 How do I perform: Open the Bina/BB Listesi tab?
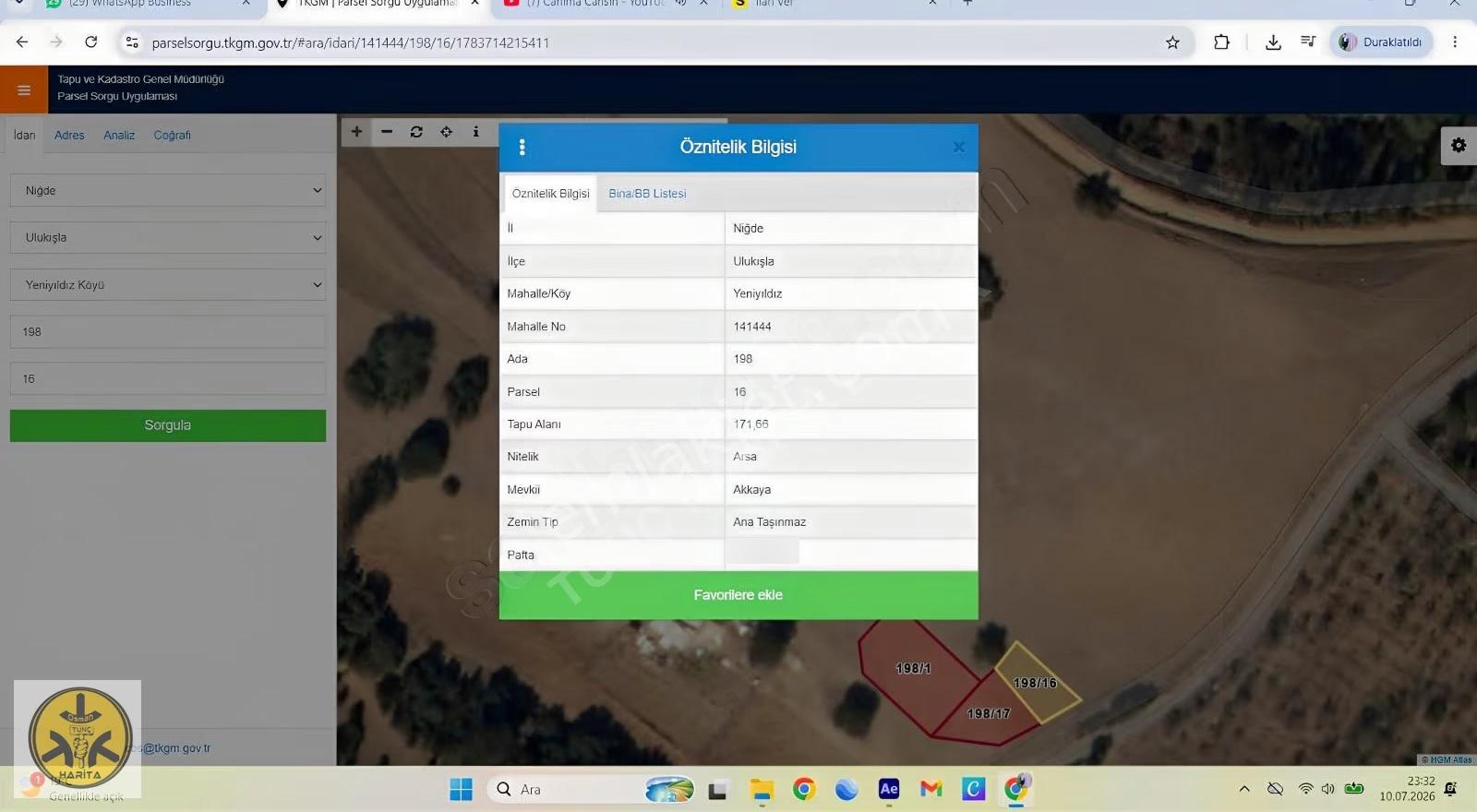pyautogui.click(x=647, y=194)
